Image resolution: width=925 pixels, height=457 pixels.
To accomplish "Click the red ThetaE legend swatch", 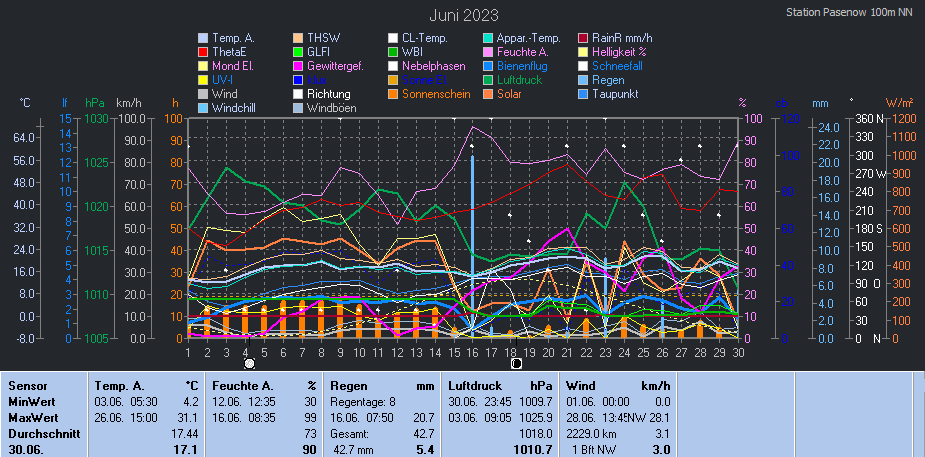I will tap(203, 52).
